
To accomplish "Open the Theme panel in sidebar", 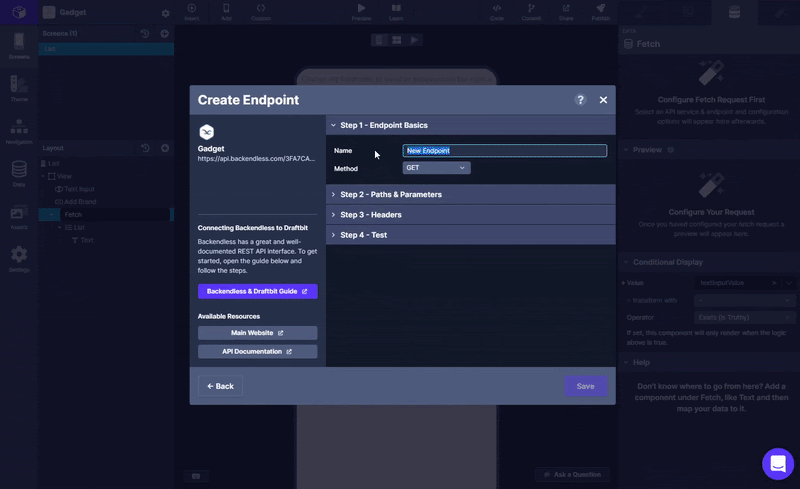I will tap(19, 88).
